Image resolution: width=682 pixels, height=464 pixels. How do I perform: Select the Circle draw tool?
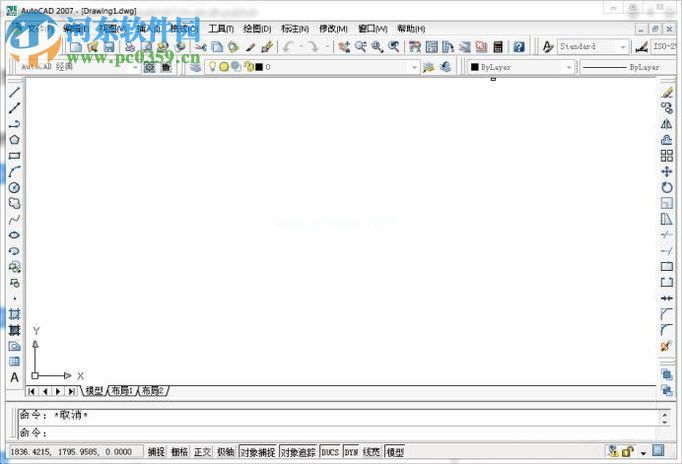pos(14,187)
